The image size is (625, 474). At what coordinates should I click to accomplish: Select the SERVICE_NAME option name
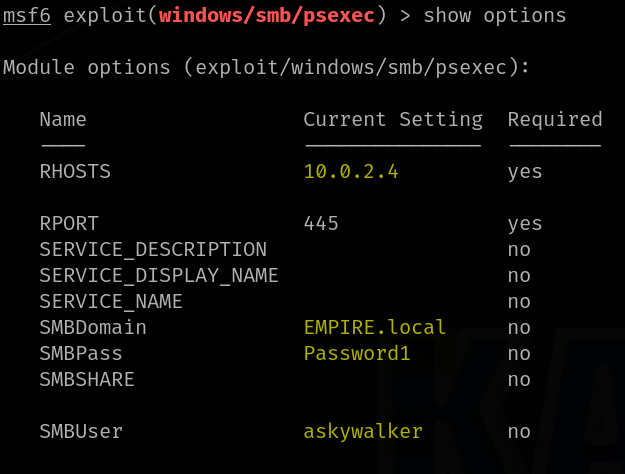point(111,302)
